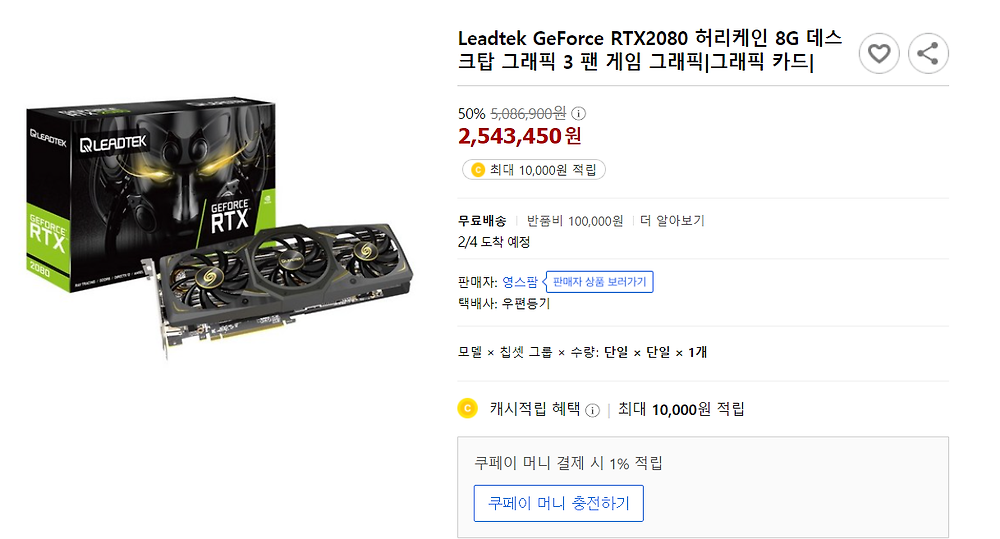Screen dimensions: 1000x539
Task: Open seller 영스팜 link
Action: coord(519,283)
